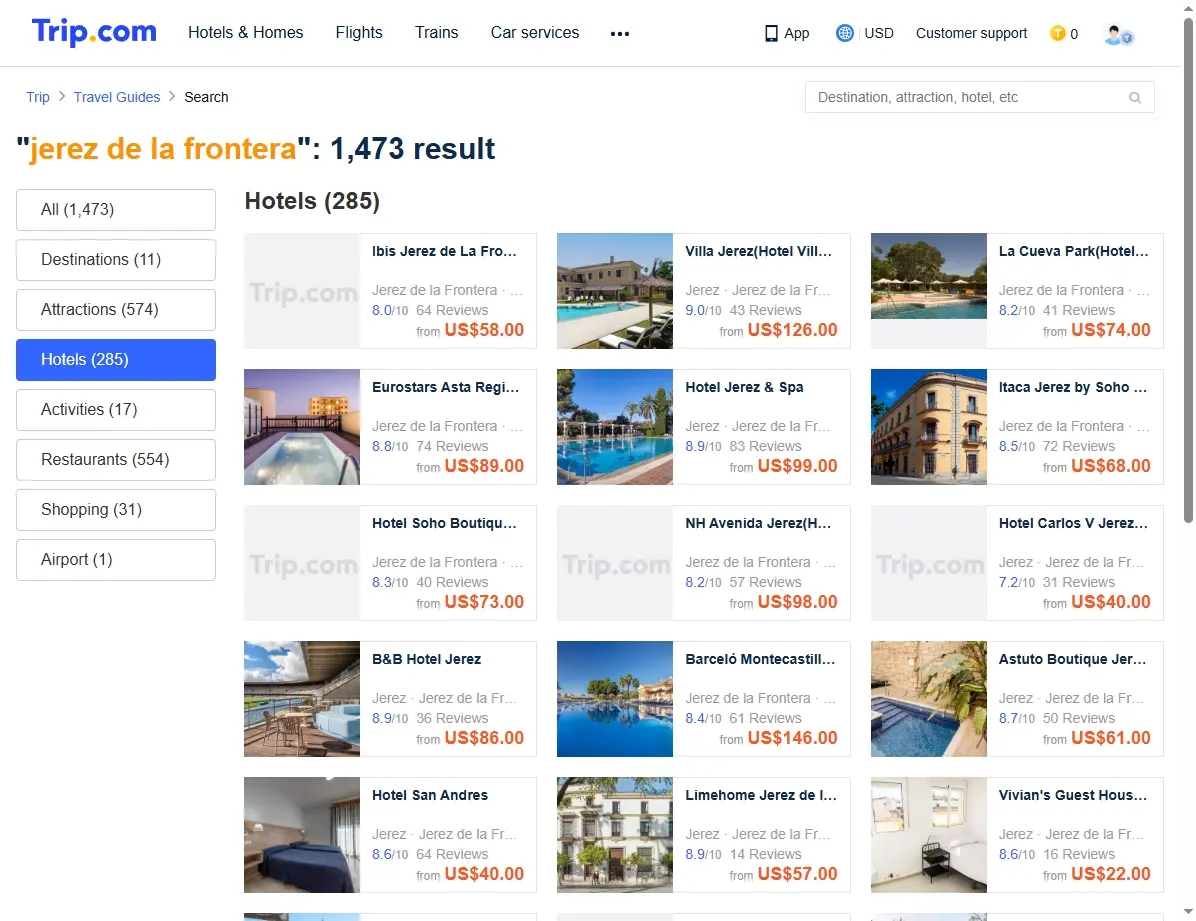Open the three-dots more menu
Viewport: 1196px width, 921px height.
620,34
